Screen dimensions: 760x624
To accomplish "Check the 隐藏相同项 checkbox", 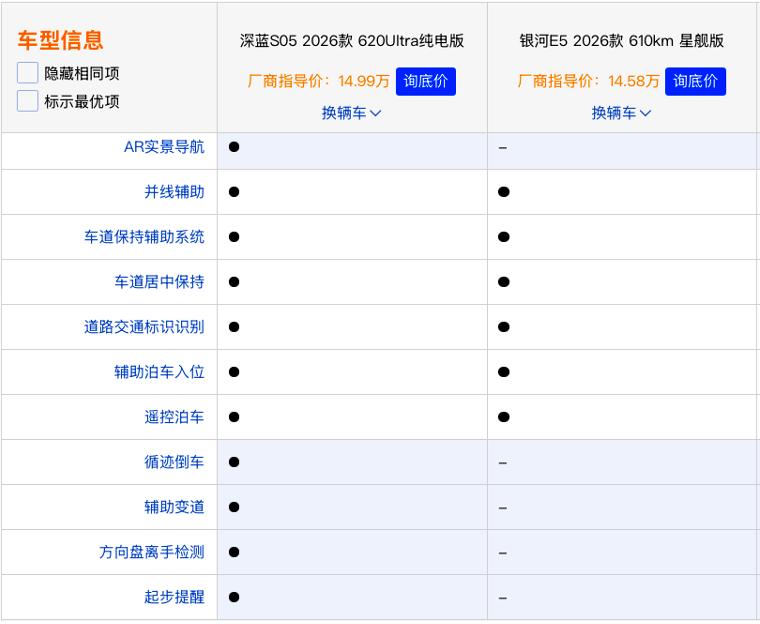I will click(28, 73).
